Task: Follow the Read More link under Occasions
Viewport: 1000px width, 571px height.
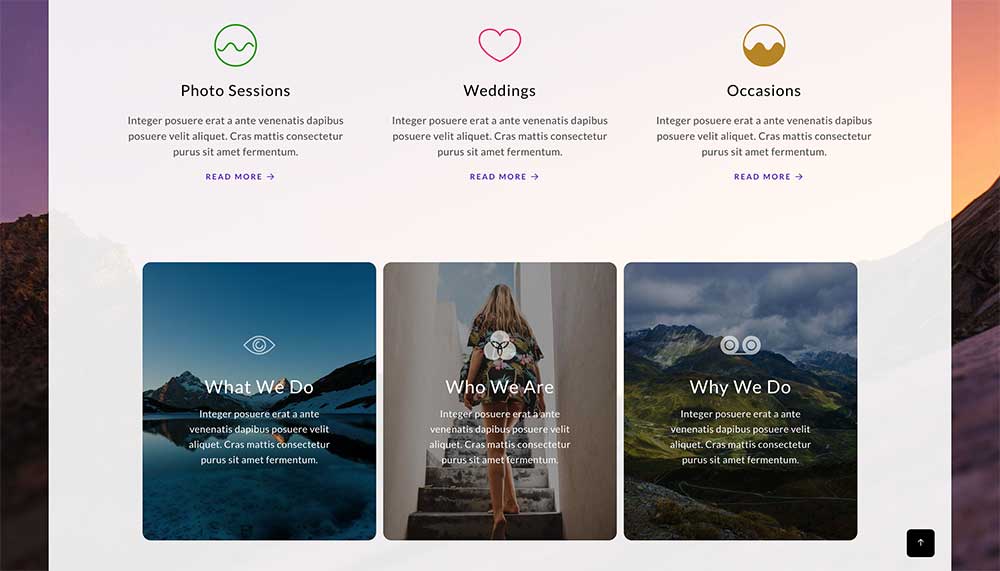Action: click(768, 177)
